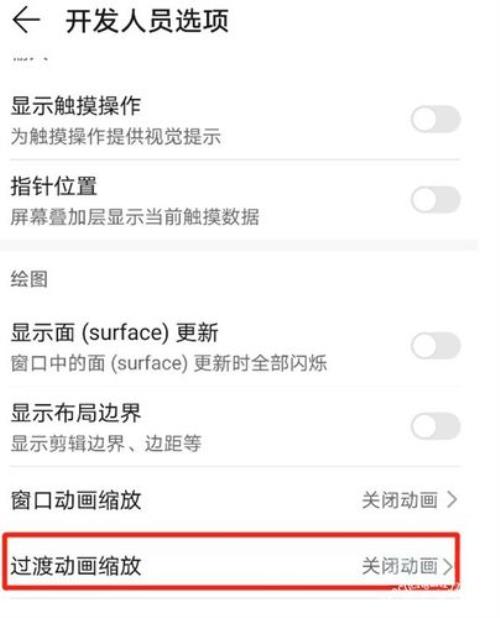Toggle 显示触摸操作 switch

click(436, 119)
